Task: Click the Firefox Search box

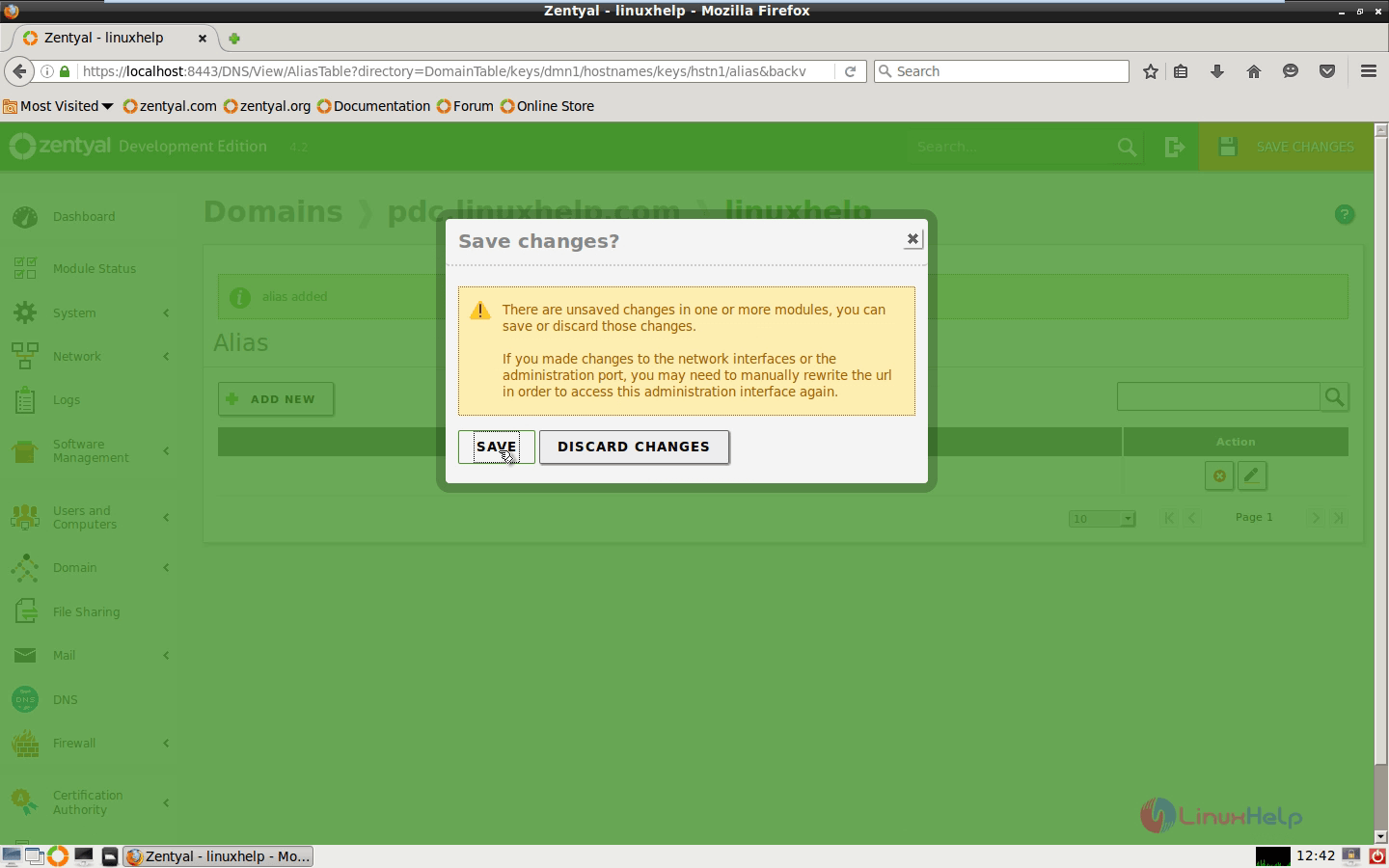Action: 1001,71
